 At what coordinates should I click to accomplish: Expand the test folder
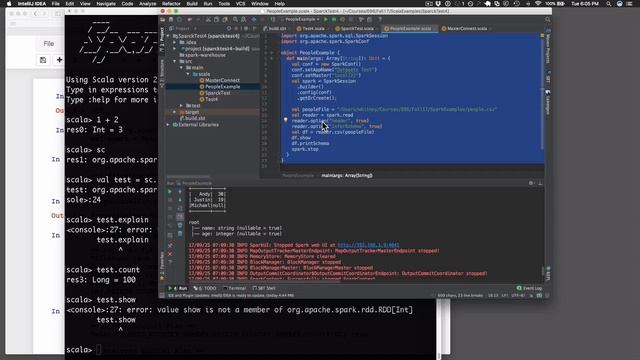(182, 105)
